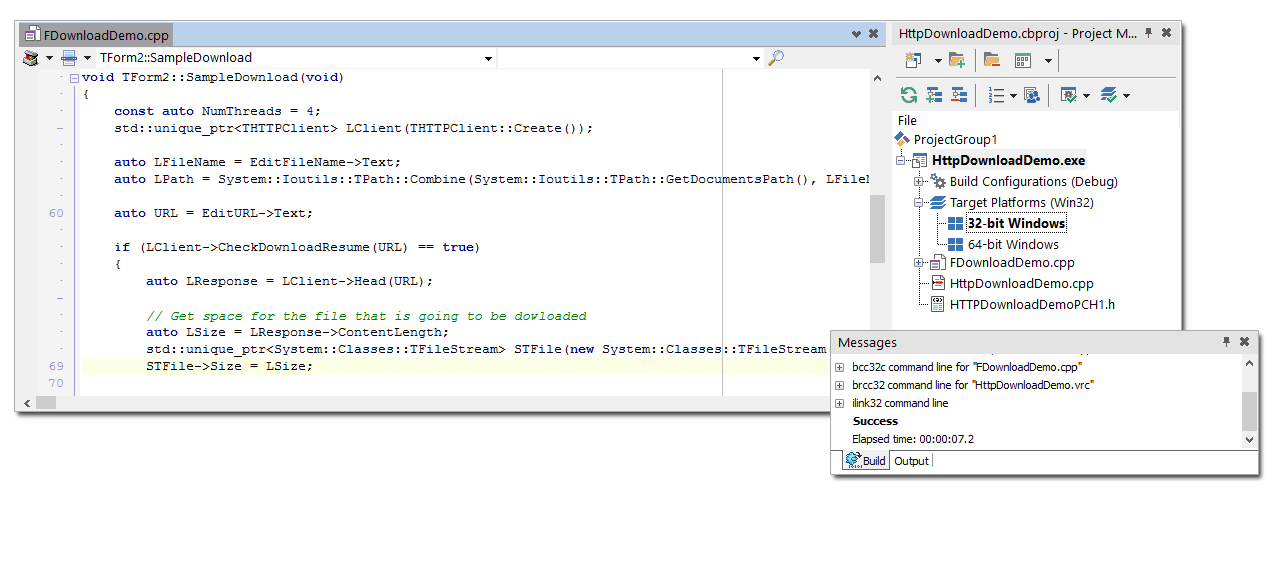Open the empty methods combo box dropdown
1283x561 pixels.
tap(756, 59)
